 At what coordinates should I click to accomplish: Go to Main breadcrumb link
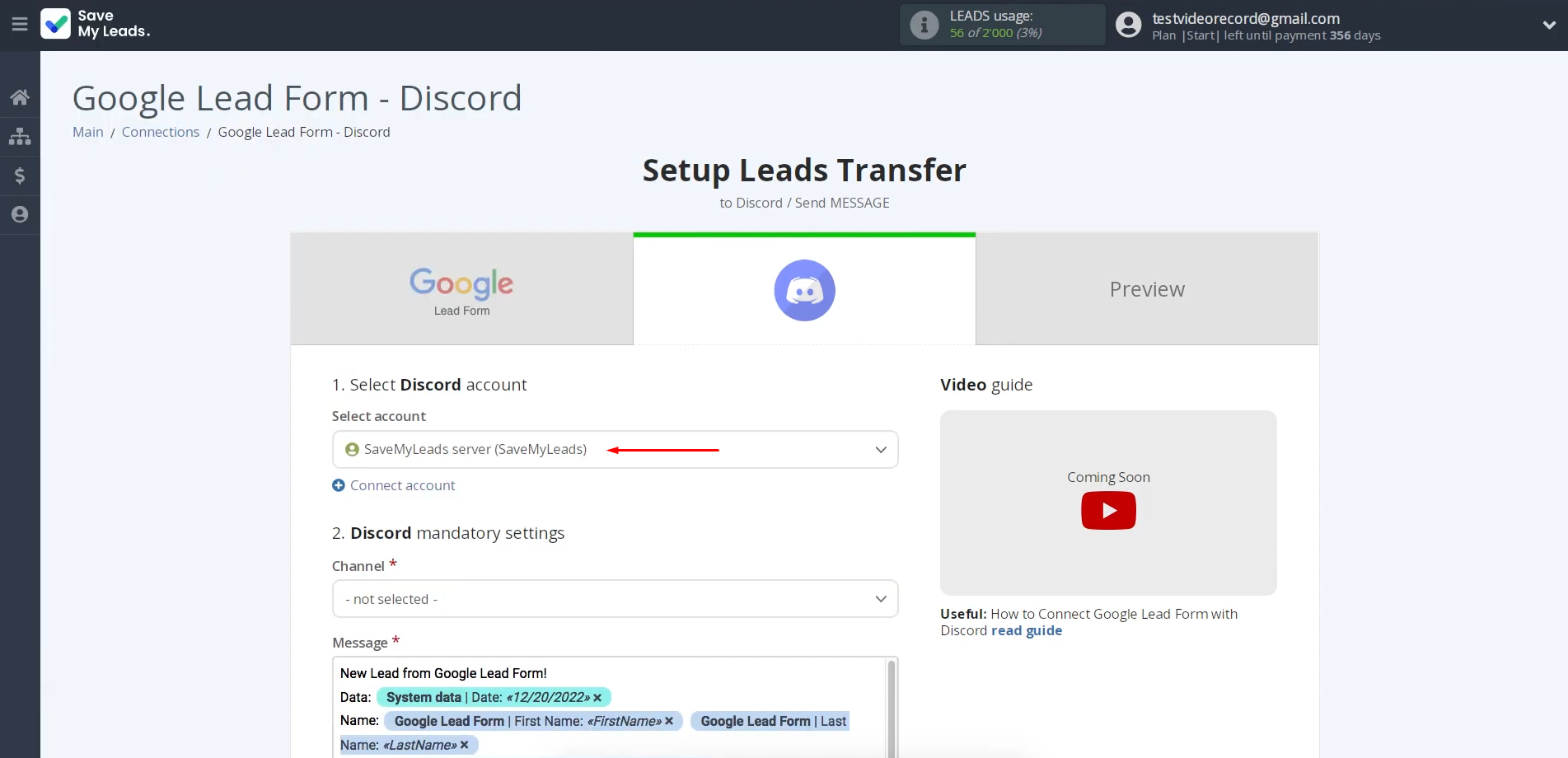(x=88, y=132)
